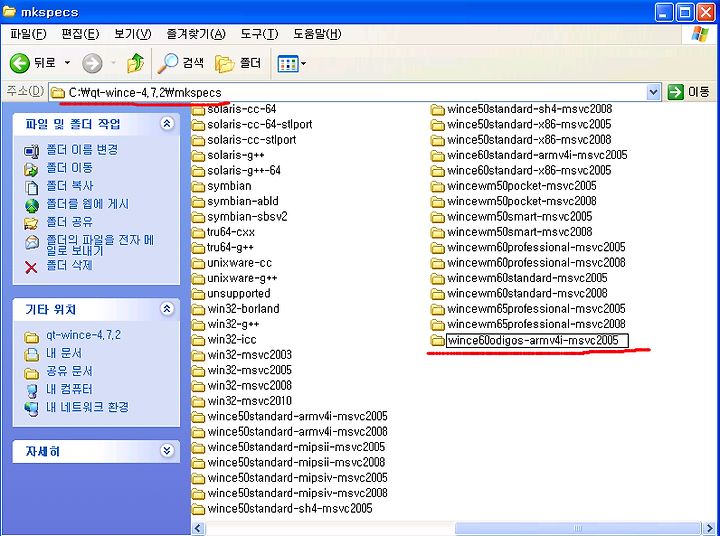Click 폴더 이름 변경 rename link
Screen dimensions: 720x536
click(82, 150)
